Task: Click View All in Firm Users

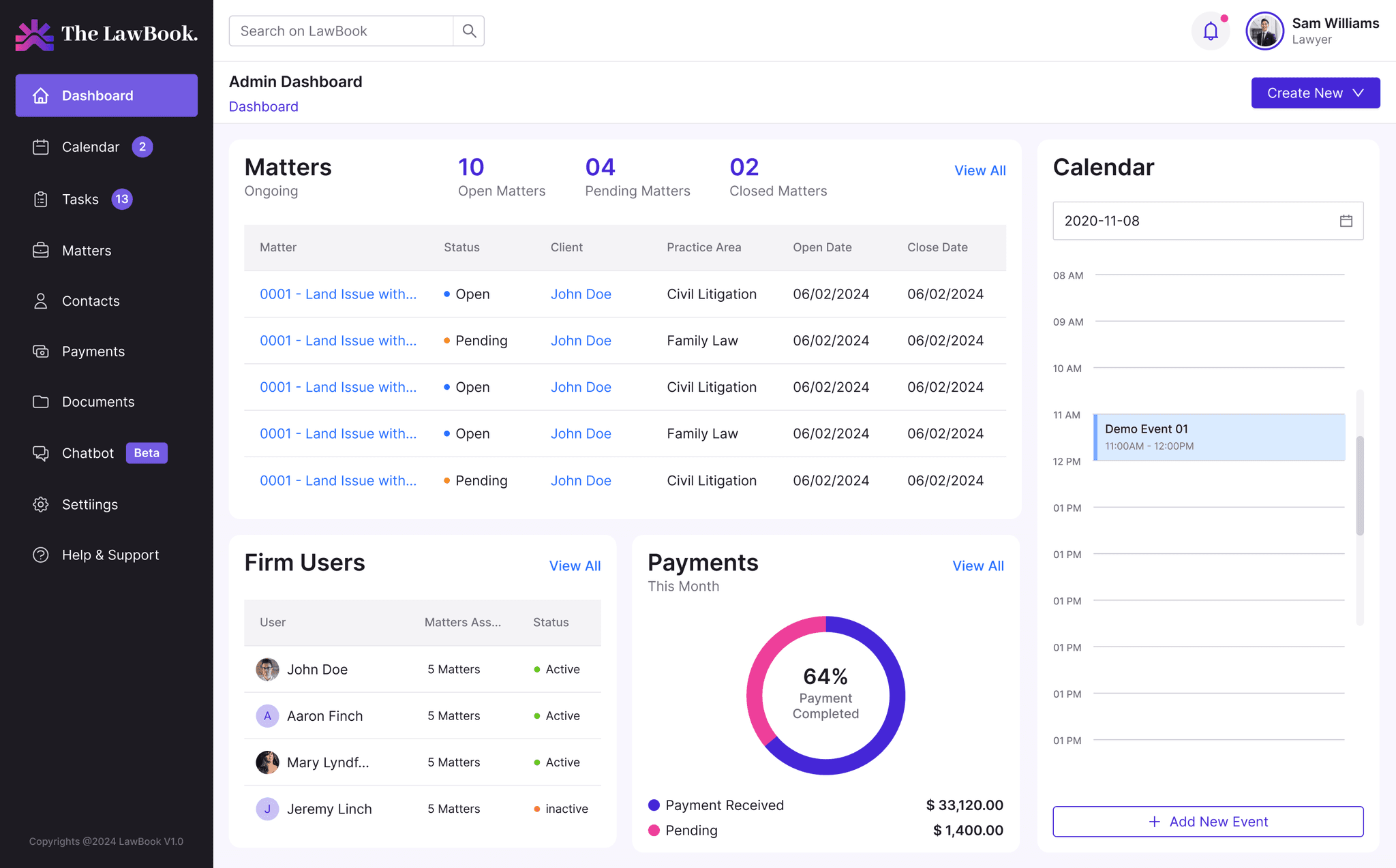Action: coord(575,565)
